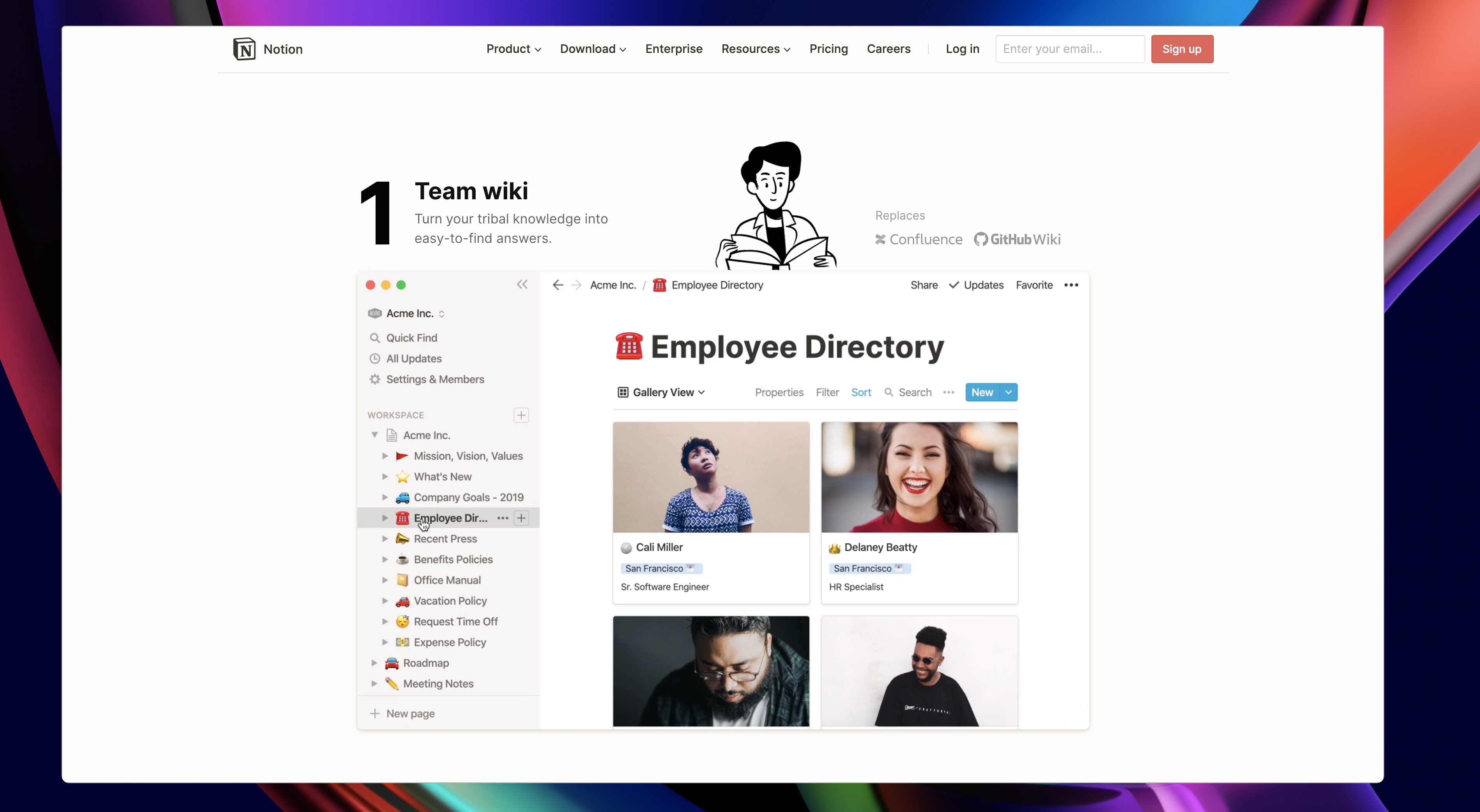
Task: Click the email input field
Action: [1069, 49]
